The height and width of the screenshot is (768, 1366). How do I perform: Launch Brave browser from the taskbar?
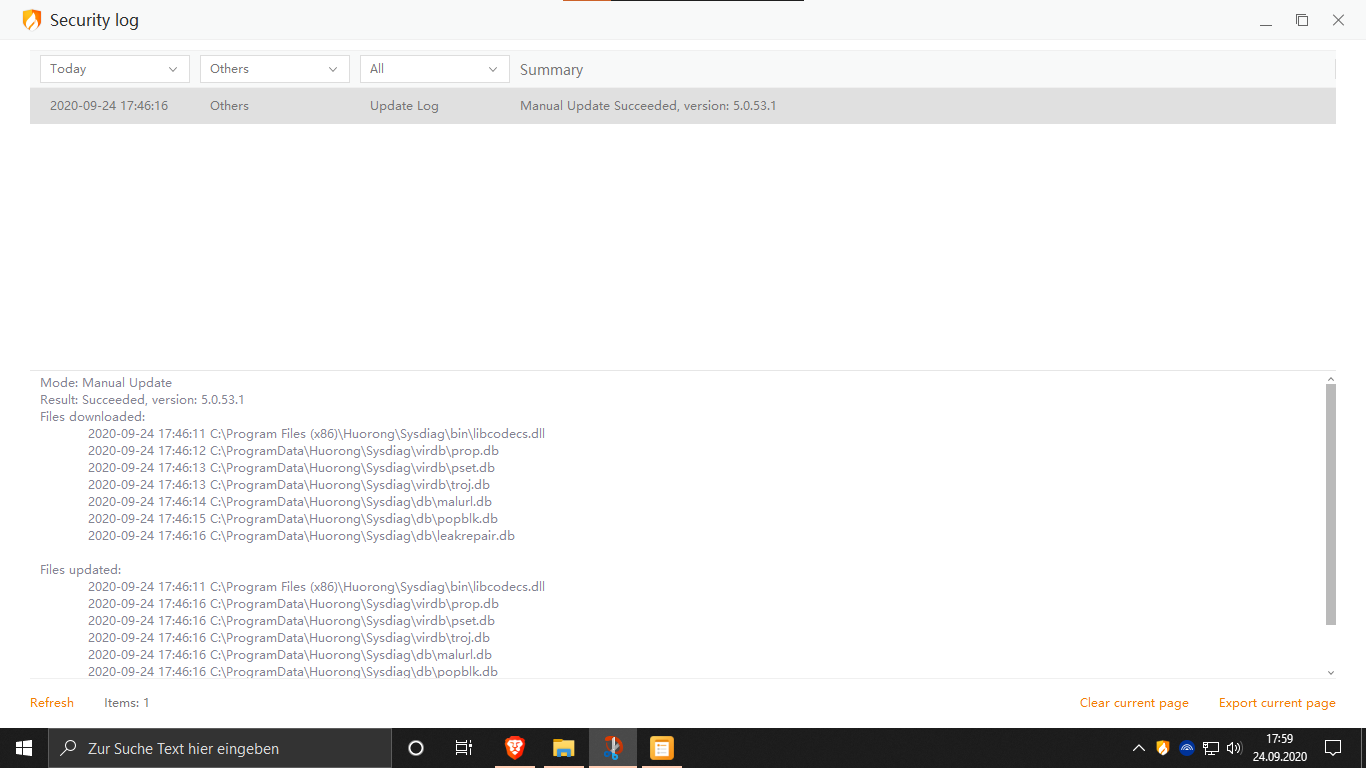(x=515, y=748)
